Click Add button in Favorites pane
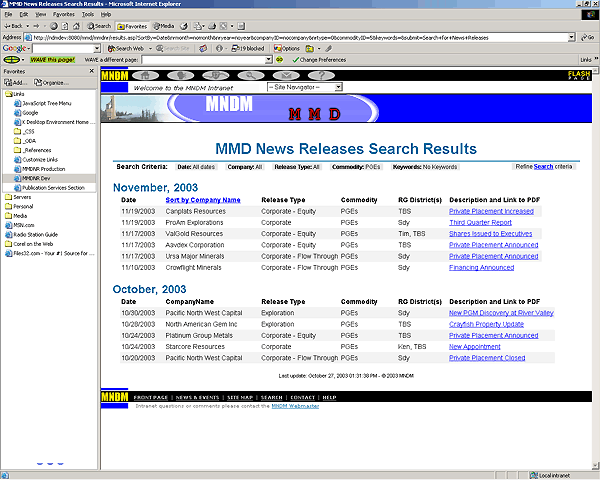 click(x=16, y=83)
